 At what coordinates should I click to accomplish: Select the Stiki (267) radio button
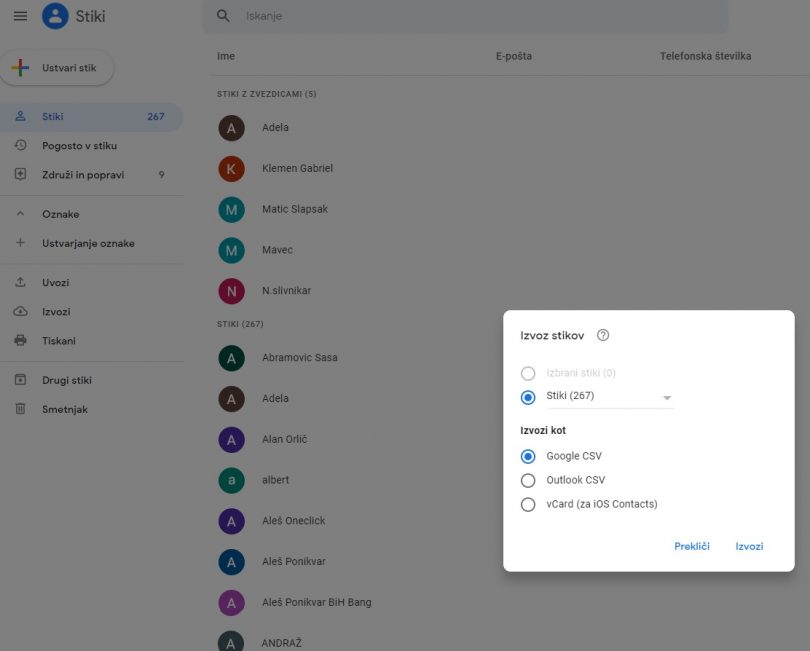pos(528,397)
